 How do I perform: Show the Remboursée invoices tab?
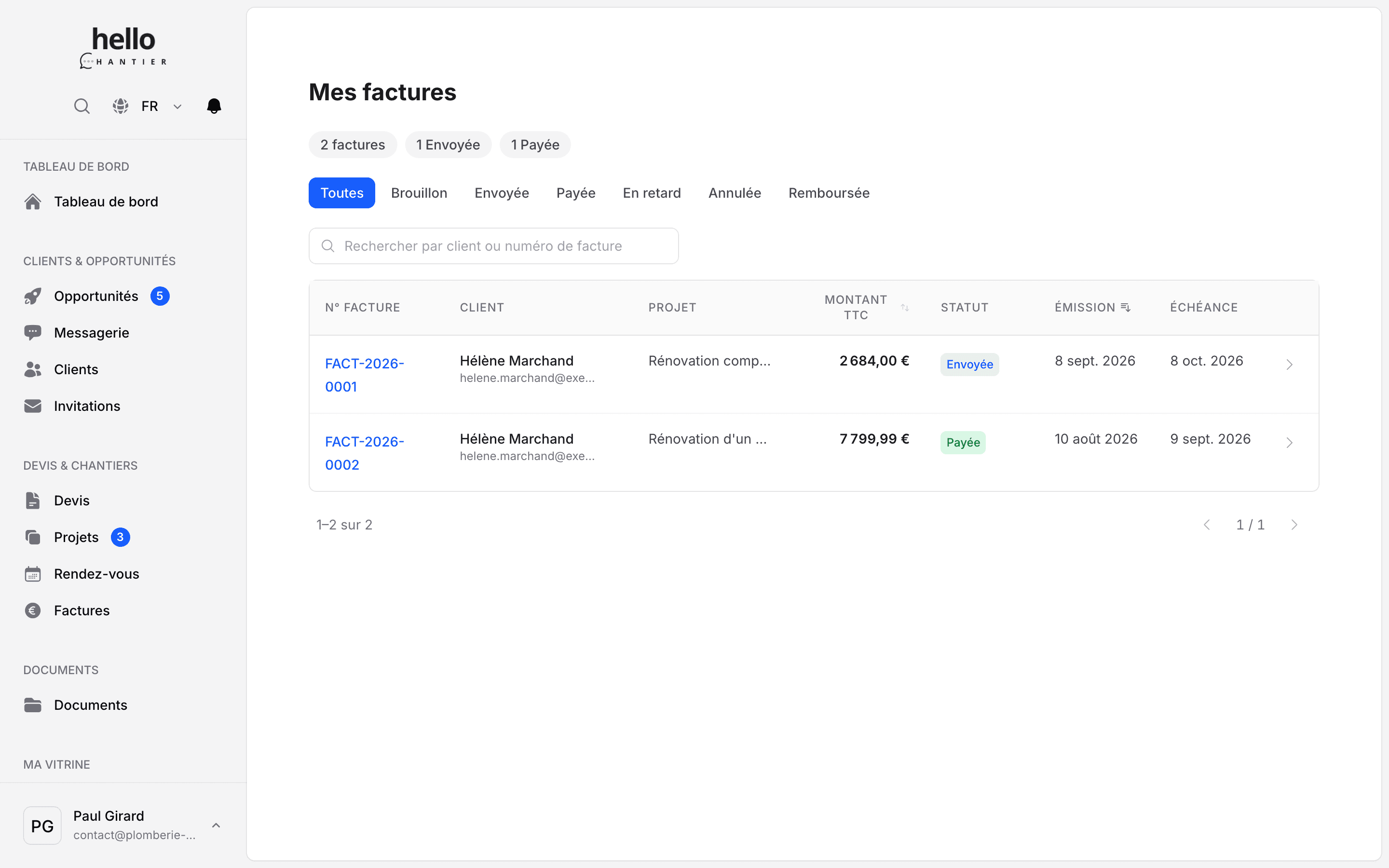829,193
